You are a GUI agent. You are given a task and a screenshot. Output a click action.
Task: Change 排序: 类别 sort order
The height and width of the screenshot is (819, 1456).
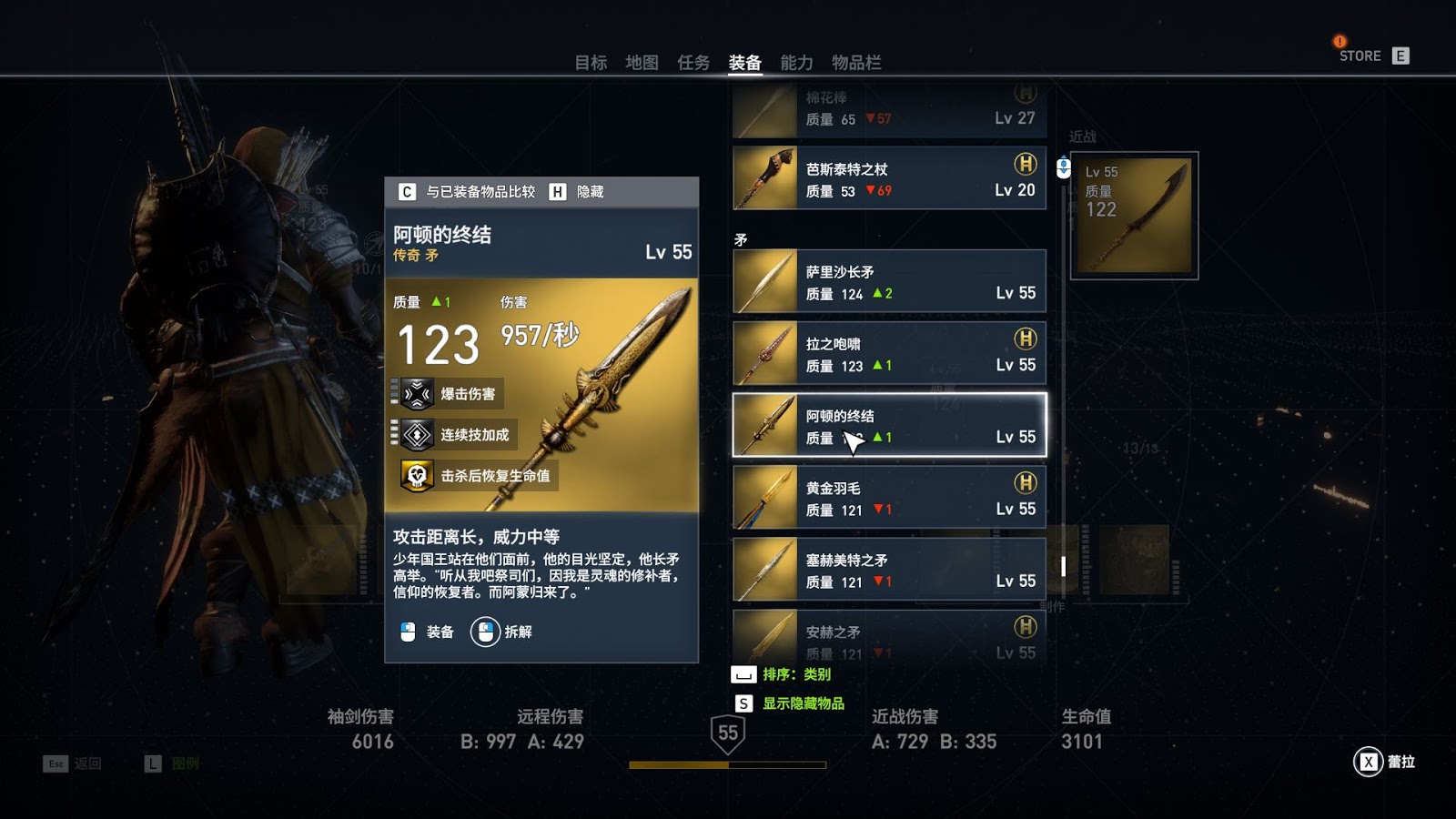pyautogui.click(x=782, y=674)
